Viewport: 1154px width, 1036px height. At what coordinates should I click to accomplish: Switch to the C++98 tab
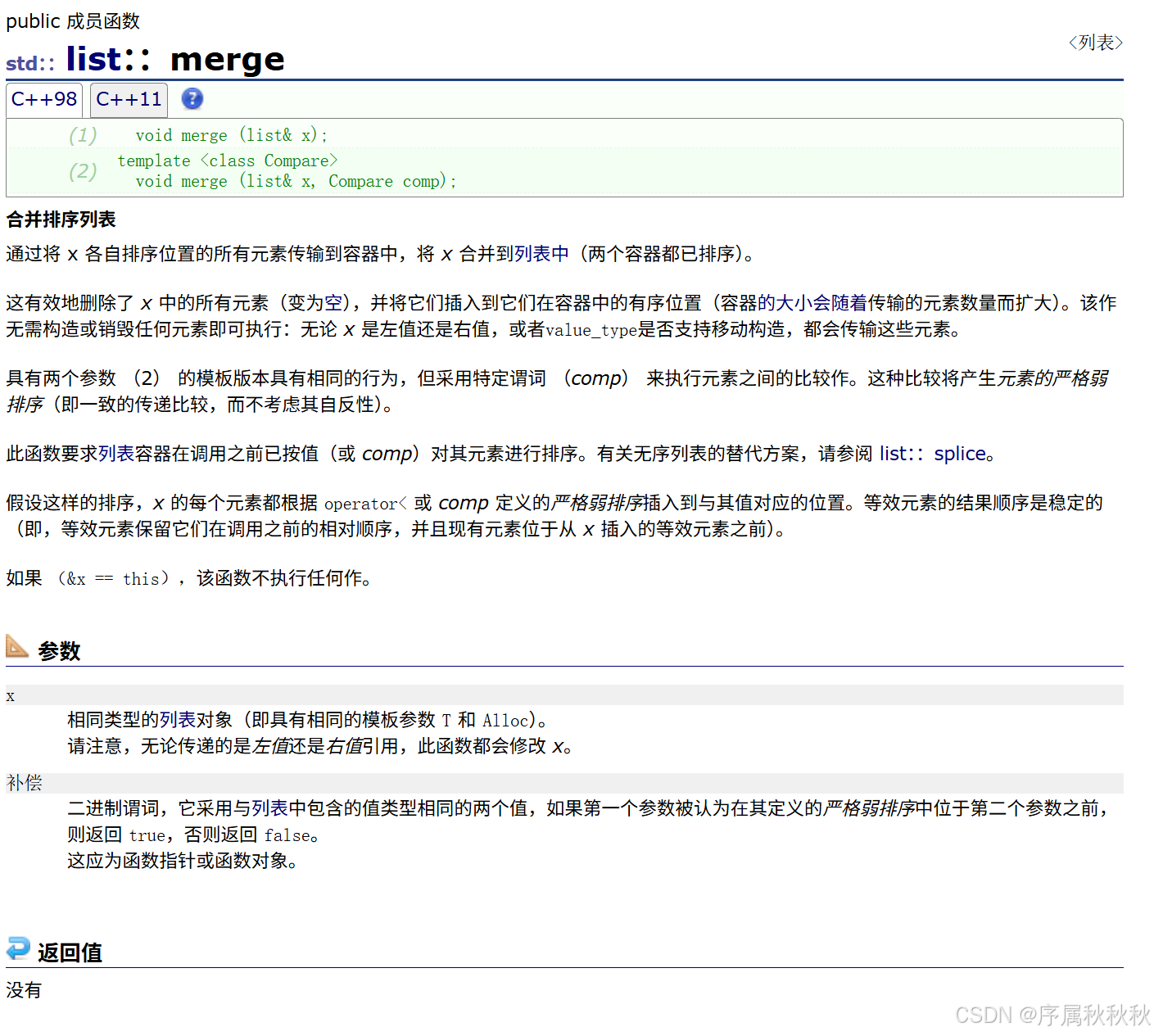click(43, 99)
